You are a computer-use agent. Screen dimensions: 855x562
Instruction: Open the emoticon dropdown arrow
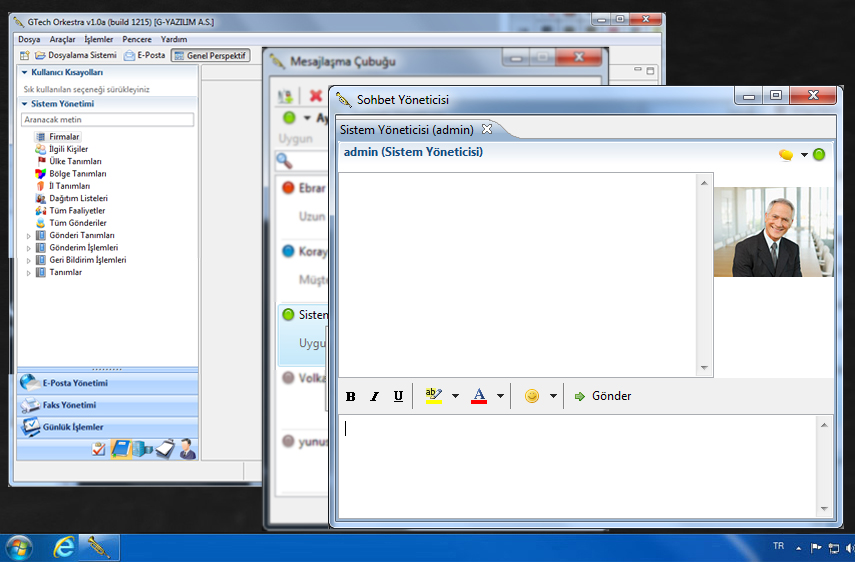click(x=553, y=396)
